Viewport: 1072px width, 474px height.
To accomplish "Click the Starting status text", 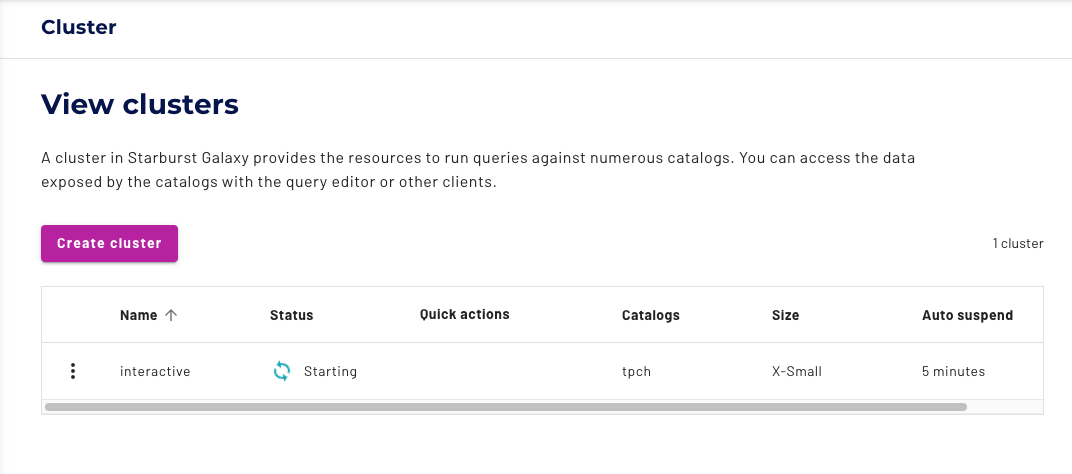I will click(x=330, y=371).
